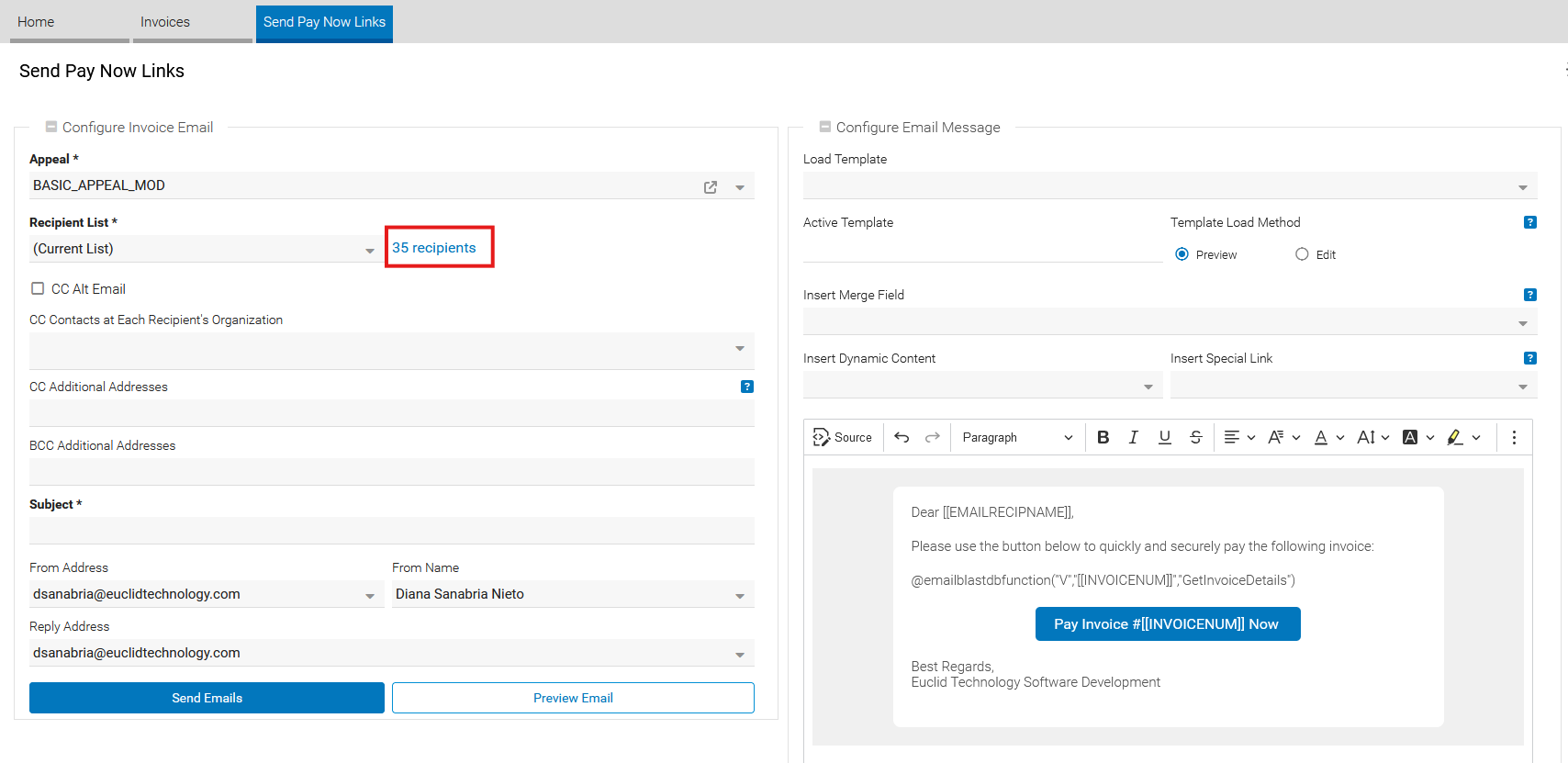The width and height of the screenshot is (1568, 763).
Task: Expand Recipient List dropdown
Action: tap(370, 251)
